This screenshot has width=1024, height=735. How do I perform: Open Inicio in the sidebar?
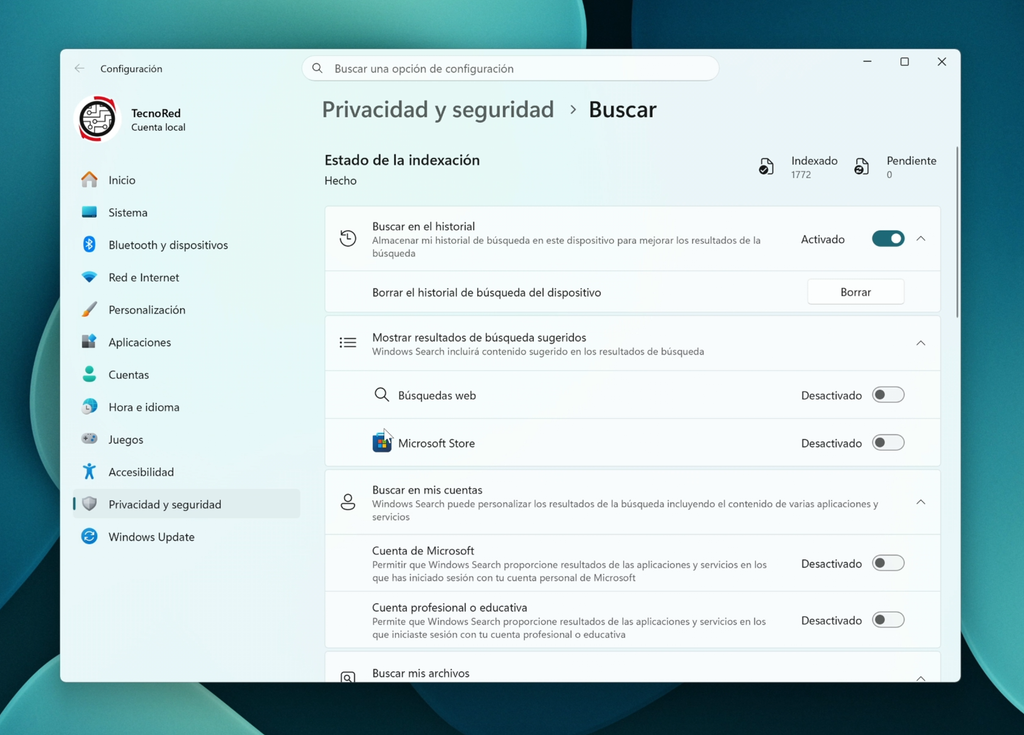pos(186,180)
